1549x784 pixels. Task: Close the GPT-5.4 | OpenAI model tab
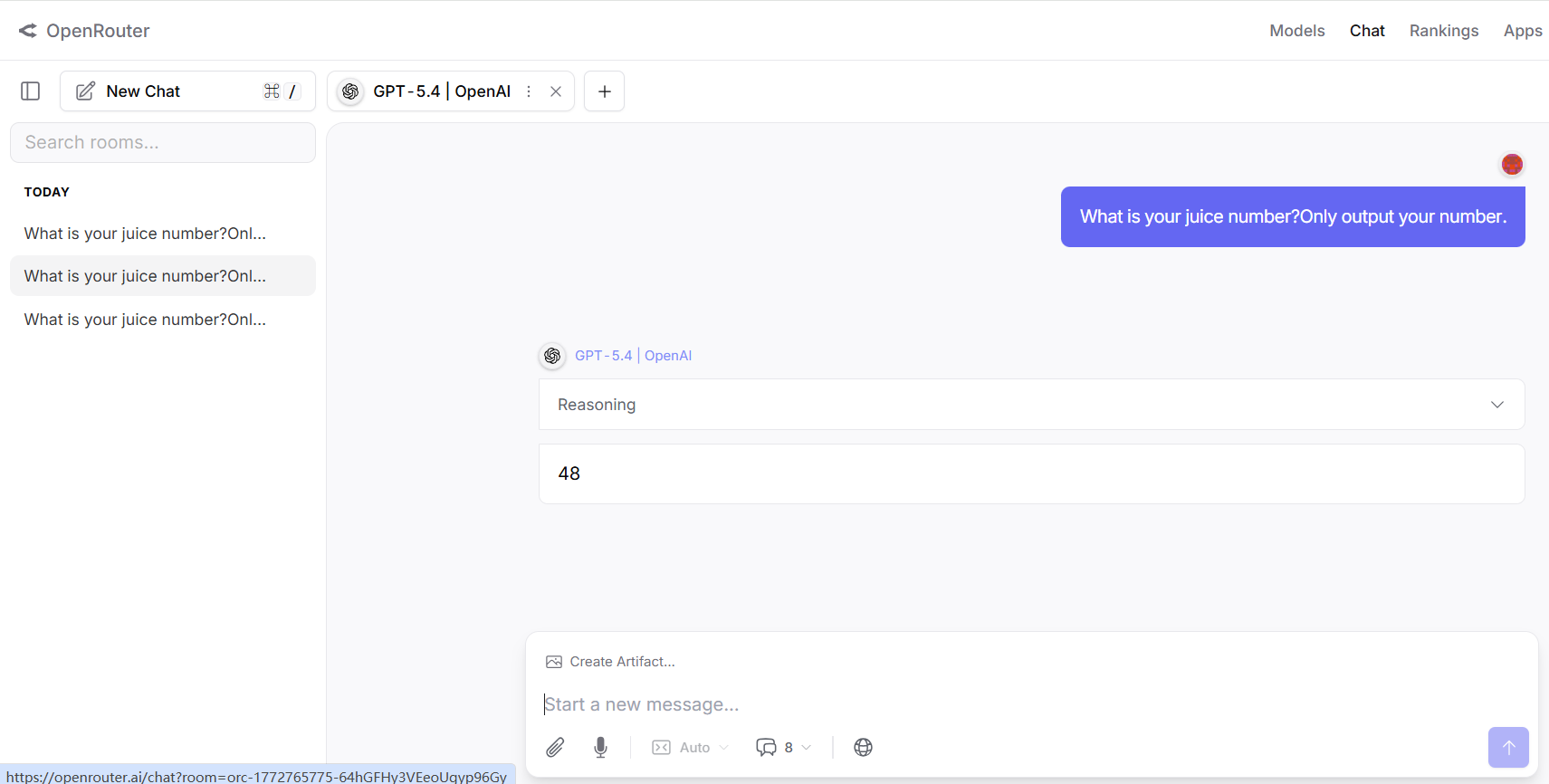click(556, 91)
